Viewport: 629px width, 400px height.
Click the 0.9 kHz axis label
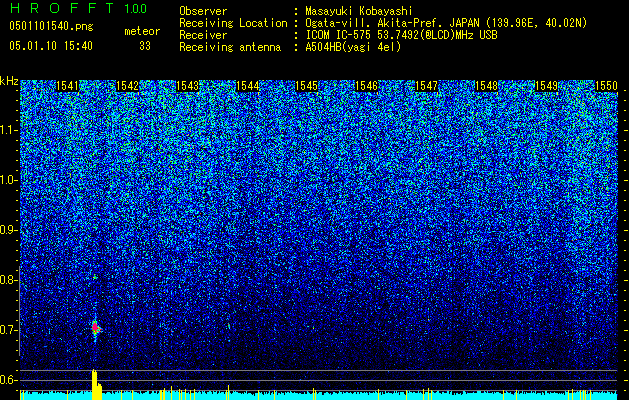click(x=9, y=230)
